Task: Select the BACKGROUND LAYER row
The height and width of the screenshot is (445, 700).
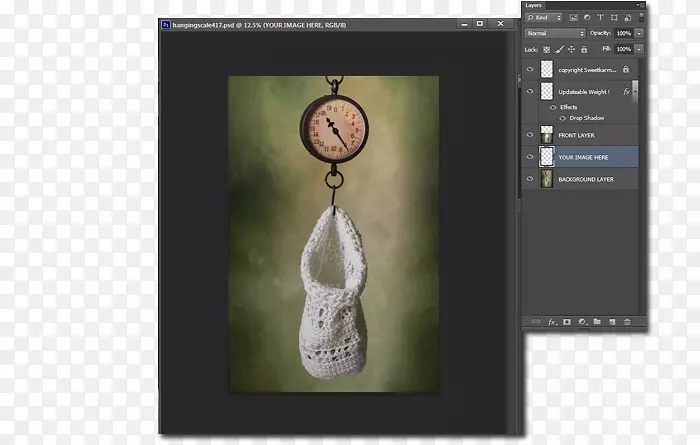Action: coord(580,179)
